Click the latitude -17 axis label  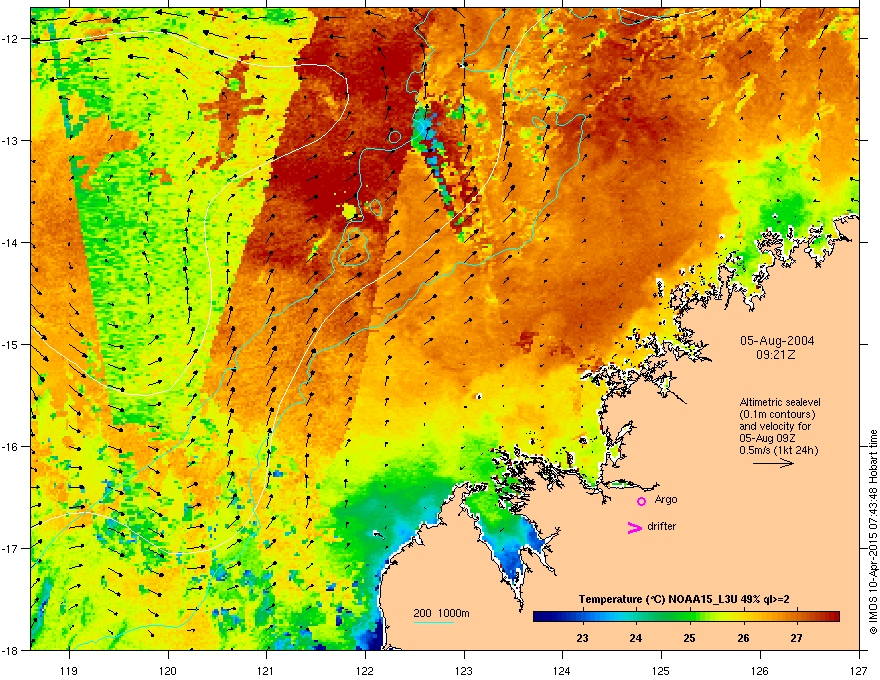pos(11,549)
